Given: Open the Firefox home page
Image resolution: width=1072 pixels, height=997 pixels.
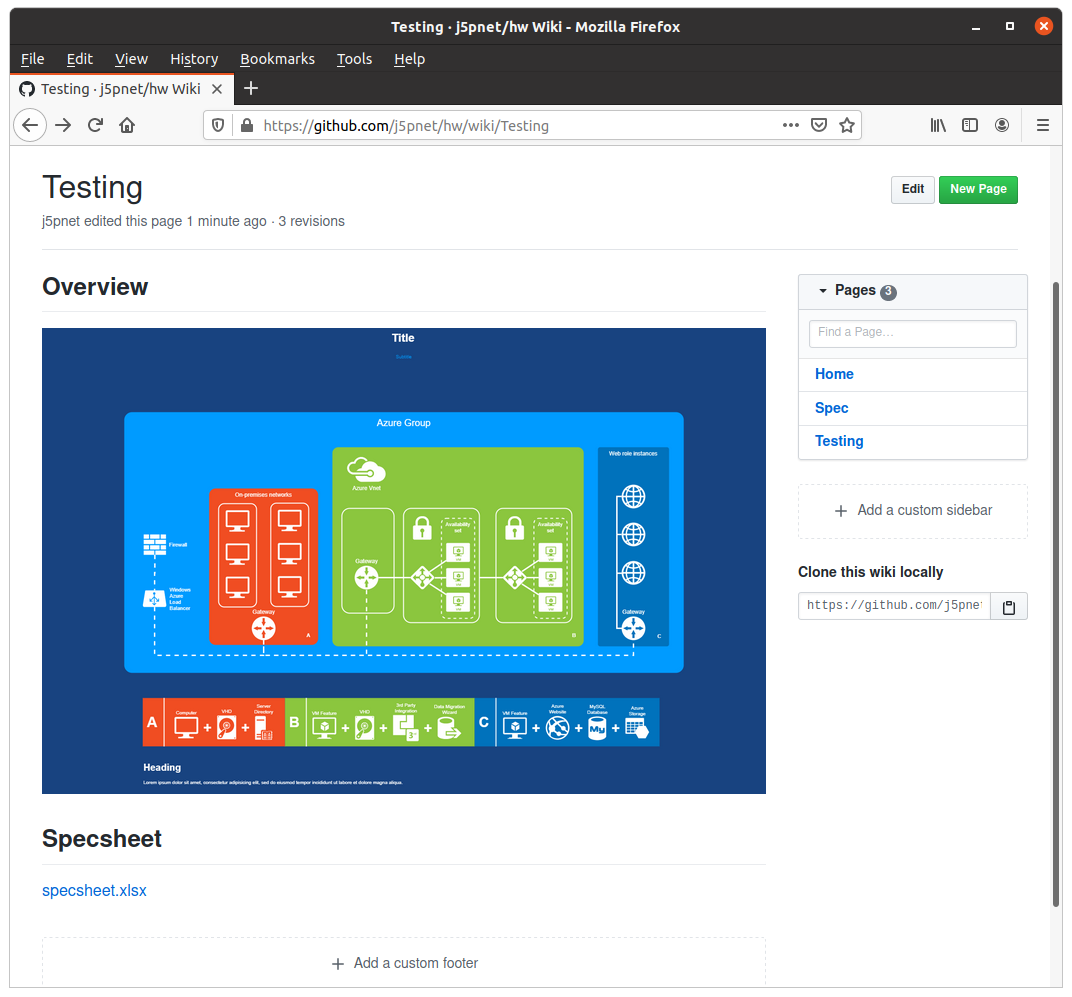Looking at the screenshot, I should tap(127, 125).
